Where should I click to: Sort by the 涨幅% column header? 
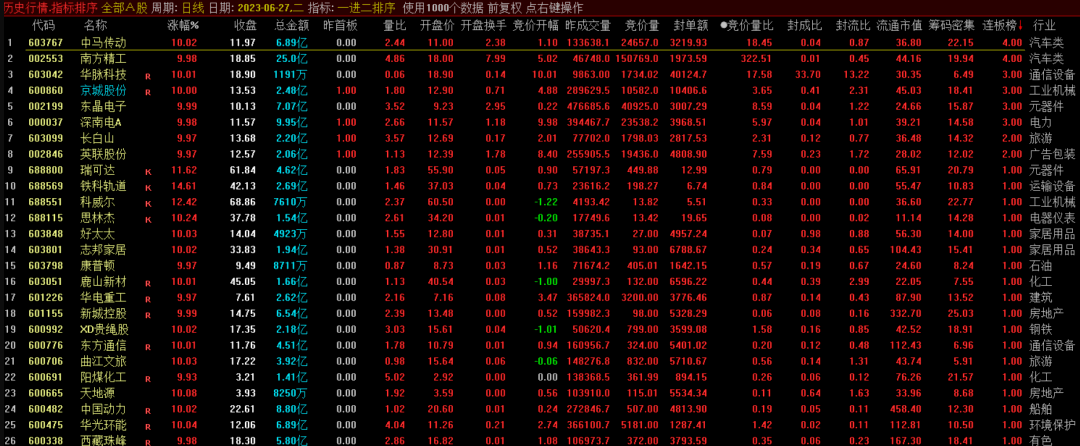coord(183,26)
